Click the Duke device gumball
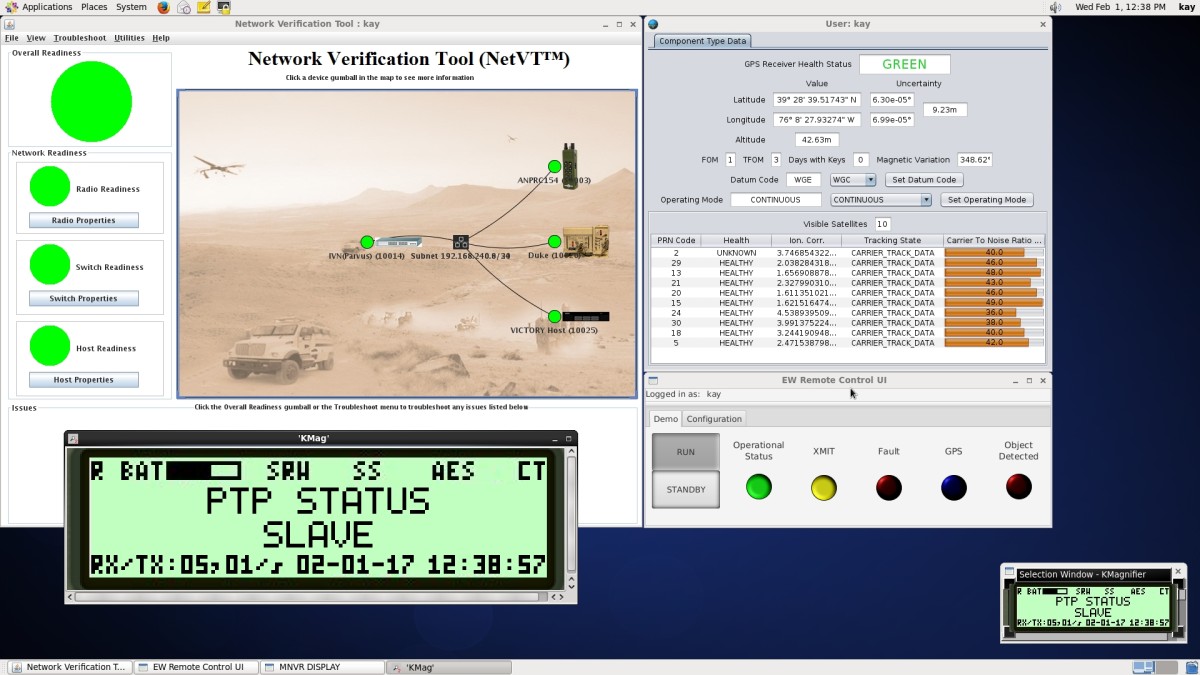Image resolution: width=1200 pixels, height=675 pixels. coord(554,242)
